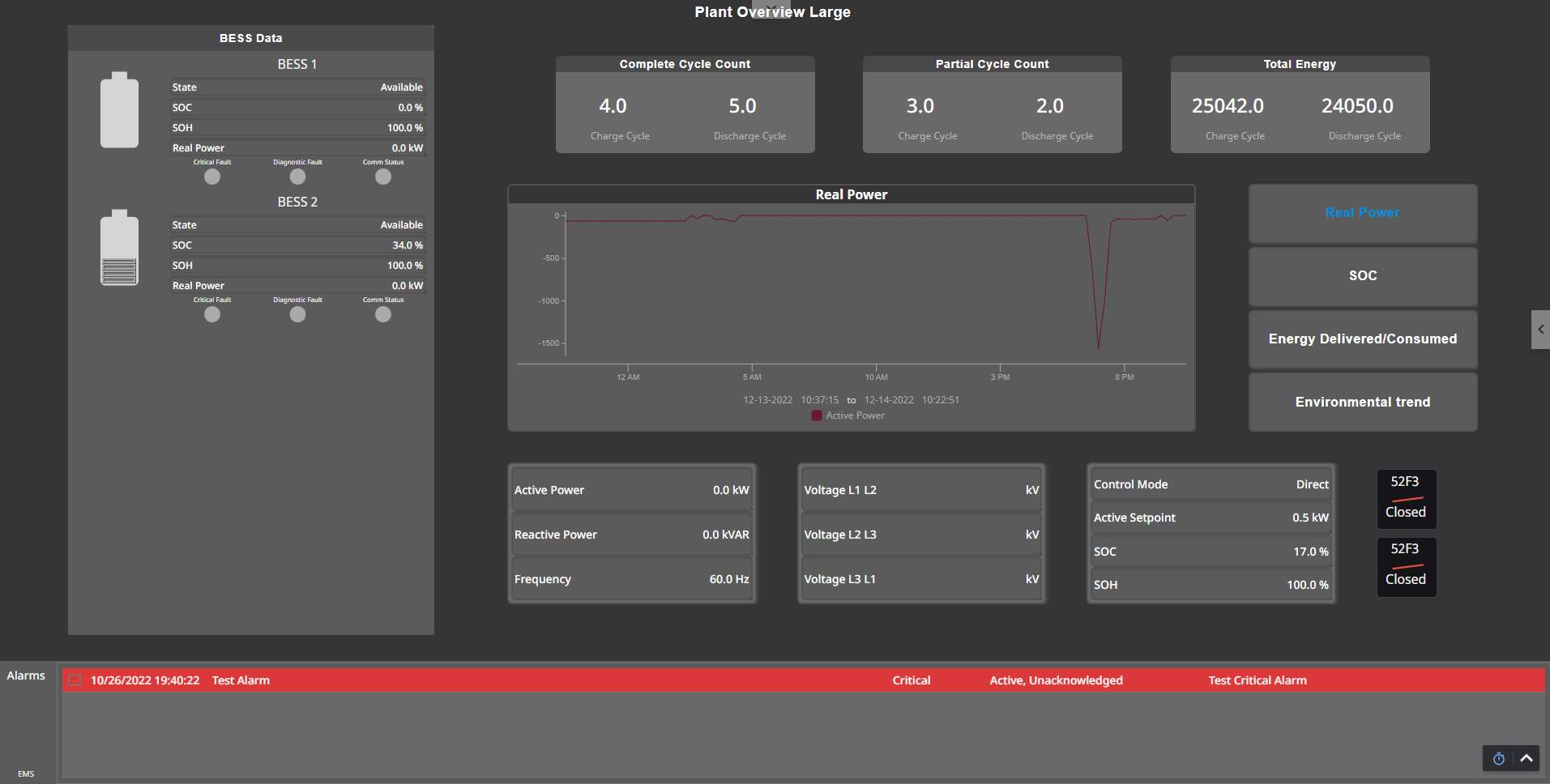
Task: Click the BESS 1 battery icon
Action: tap(119, 111)
